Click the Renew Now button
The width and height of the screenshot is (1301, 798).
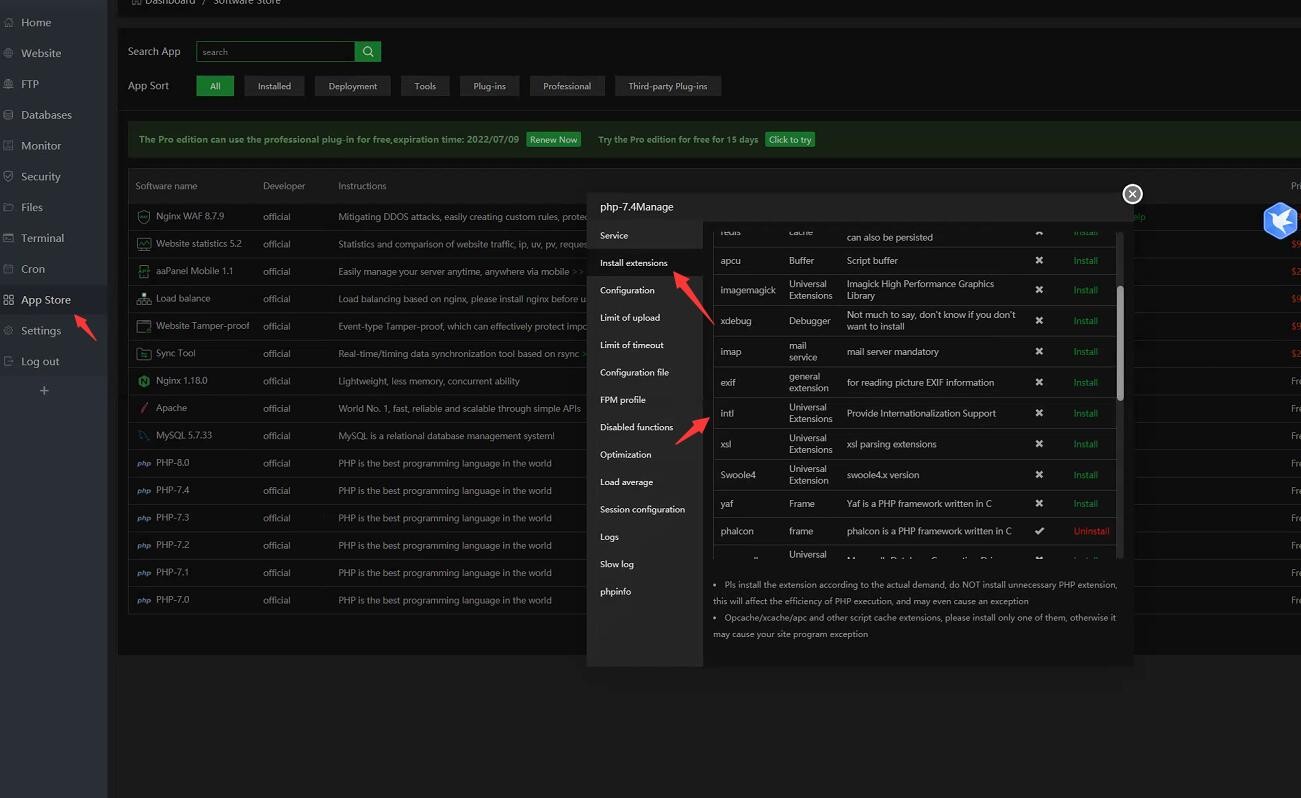(x=553, y=140)
